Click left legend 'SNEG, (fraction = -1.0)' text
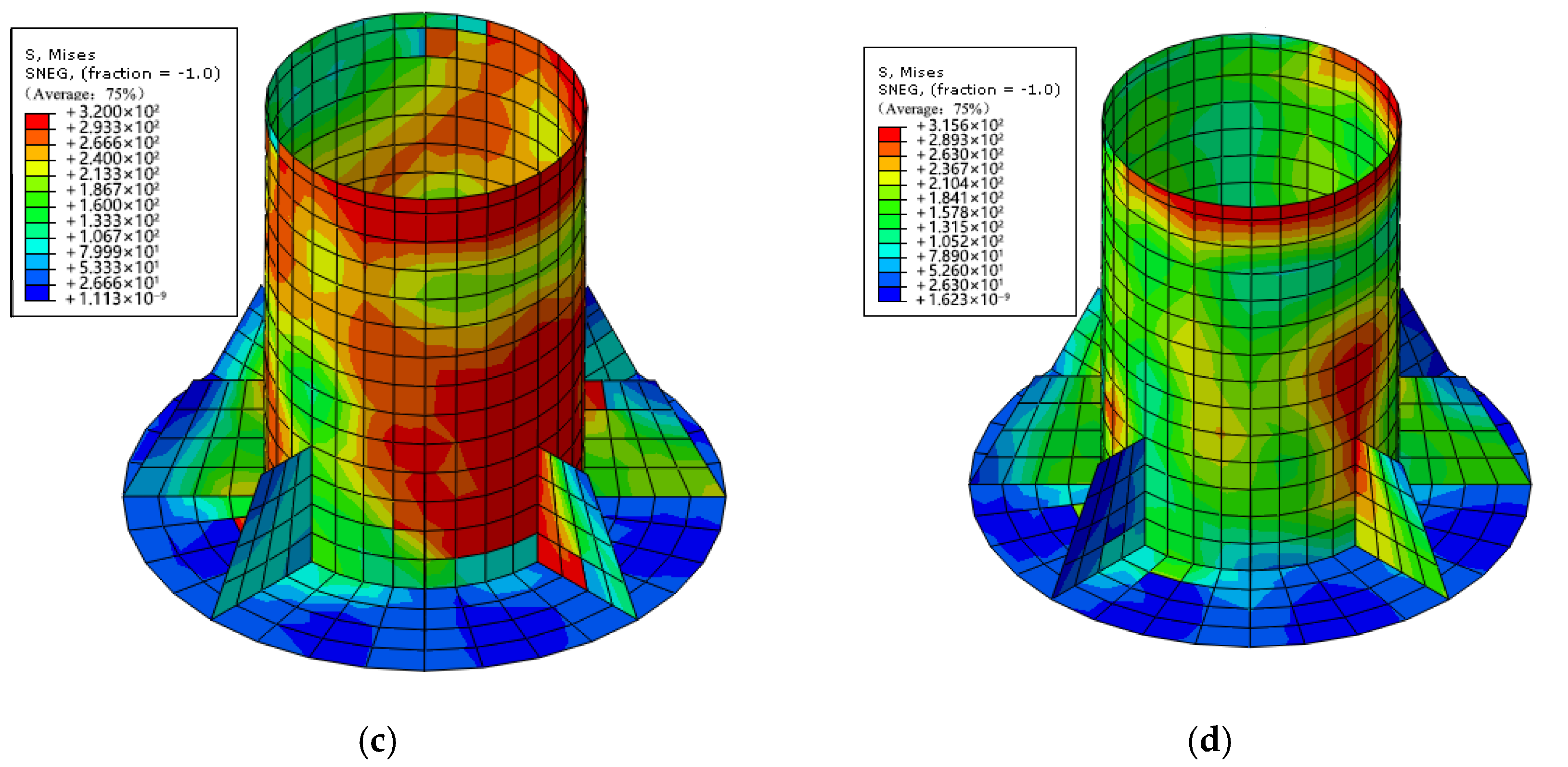 (x=122, y=74)
